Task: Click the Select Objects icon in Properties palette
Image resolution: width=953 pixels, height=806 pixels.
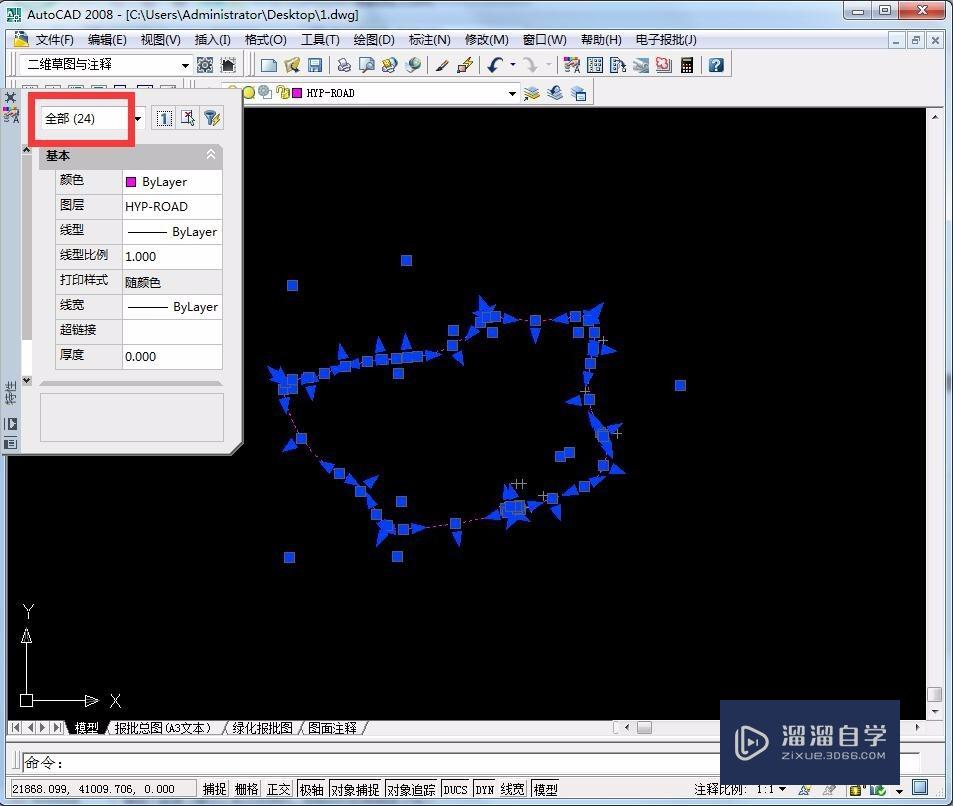Action: pos(188,118)
